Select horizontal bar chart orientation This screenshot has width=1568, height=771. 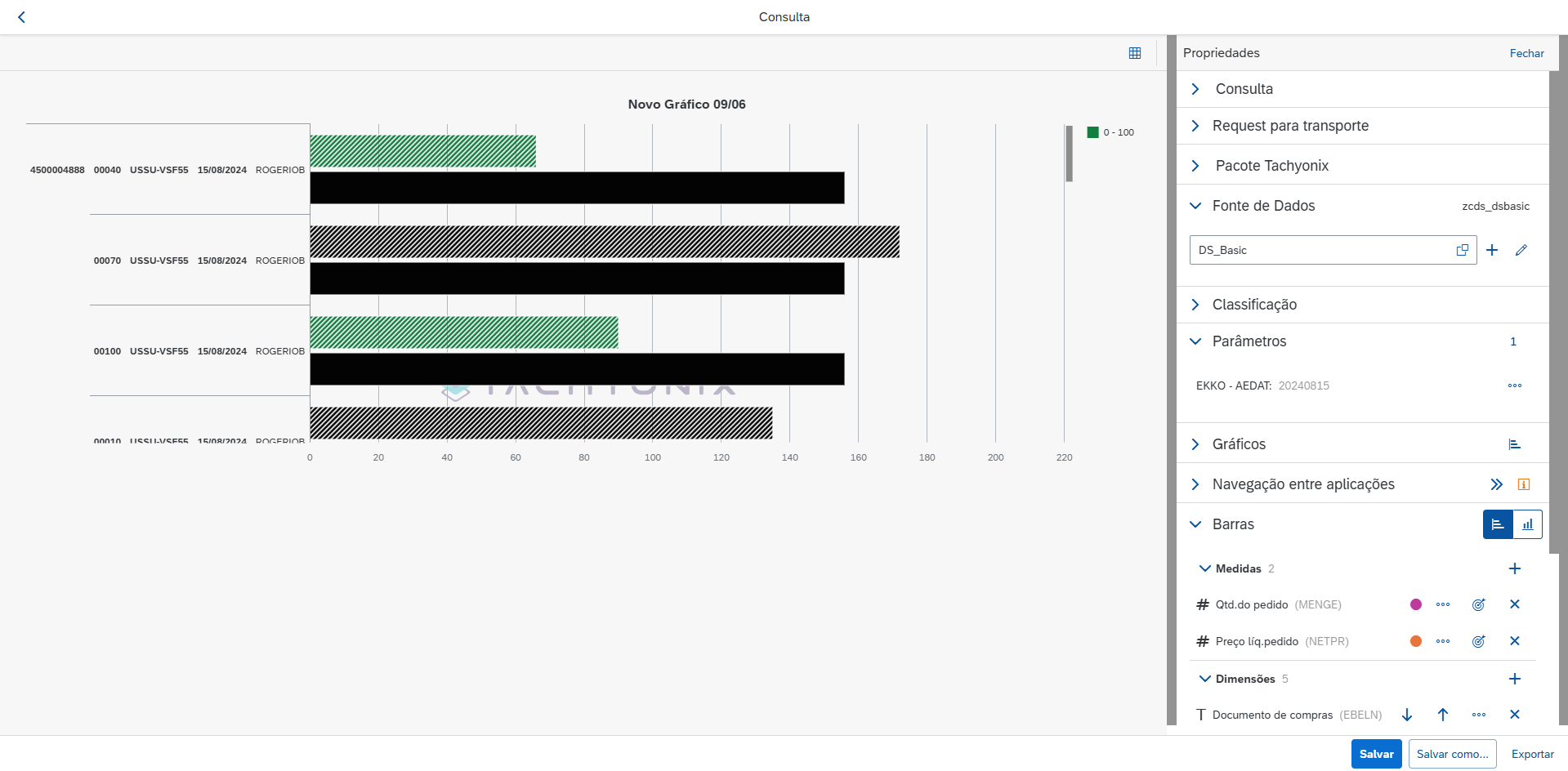(1498, 524)
